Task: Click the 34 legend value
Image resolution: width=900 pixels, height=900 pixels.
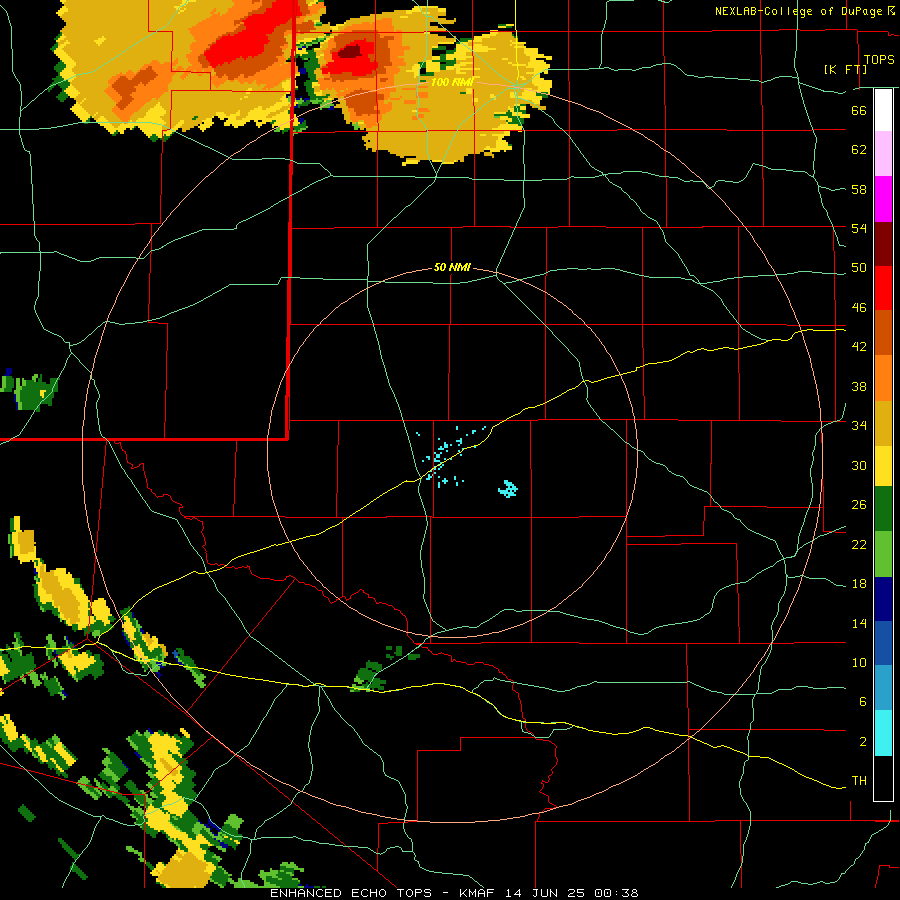Action: [859, 426]
